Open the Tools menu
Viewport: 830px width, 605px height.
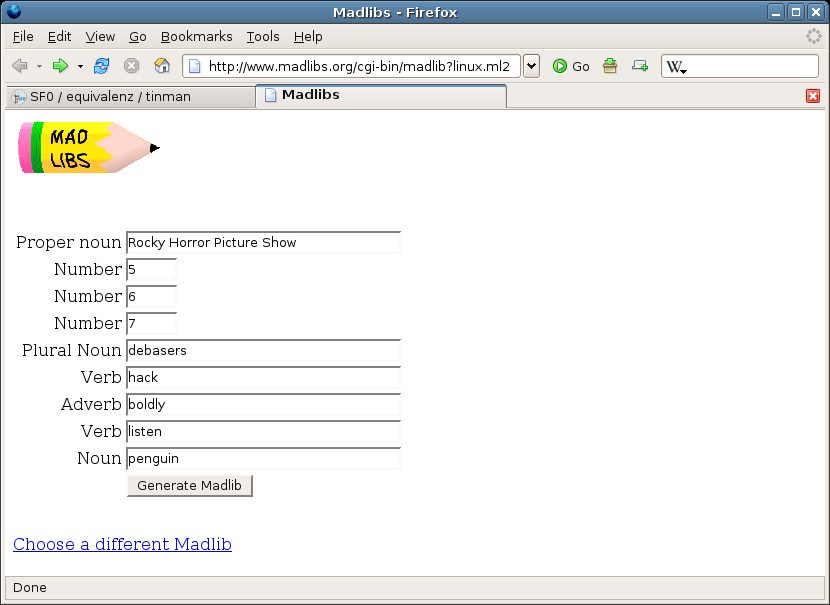coord(263,36)
